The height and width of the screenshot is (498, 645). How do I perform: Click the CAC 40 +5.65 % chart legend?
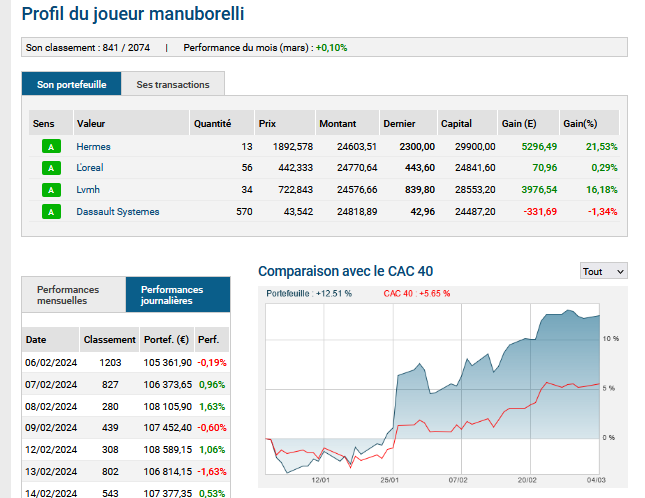[x=417, y=294]
